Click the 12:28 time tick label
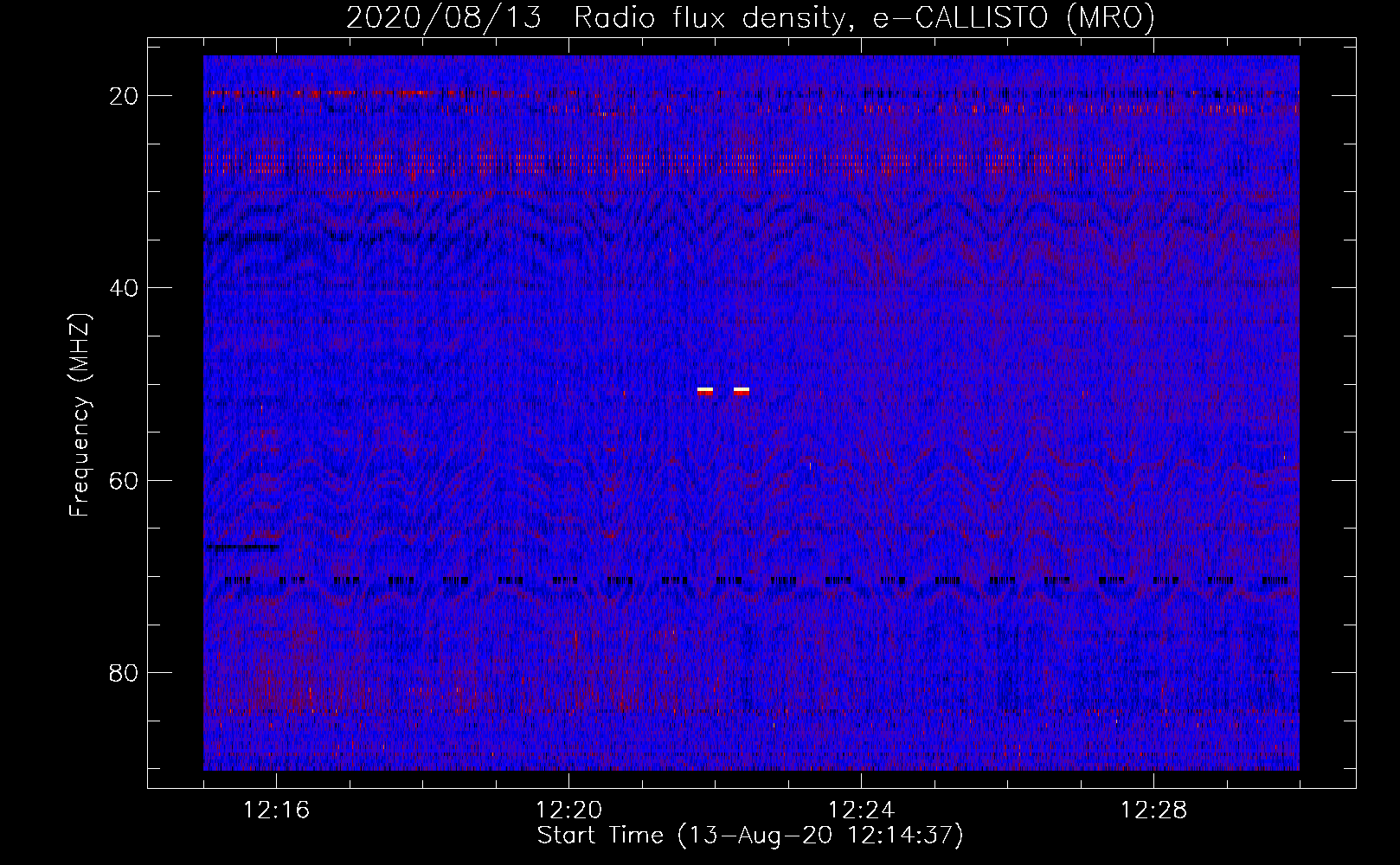The height and width of the screenshot is (865, 1400). click(x=1153, y=811)
